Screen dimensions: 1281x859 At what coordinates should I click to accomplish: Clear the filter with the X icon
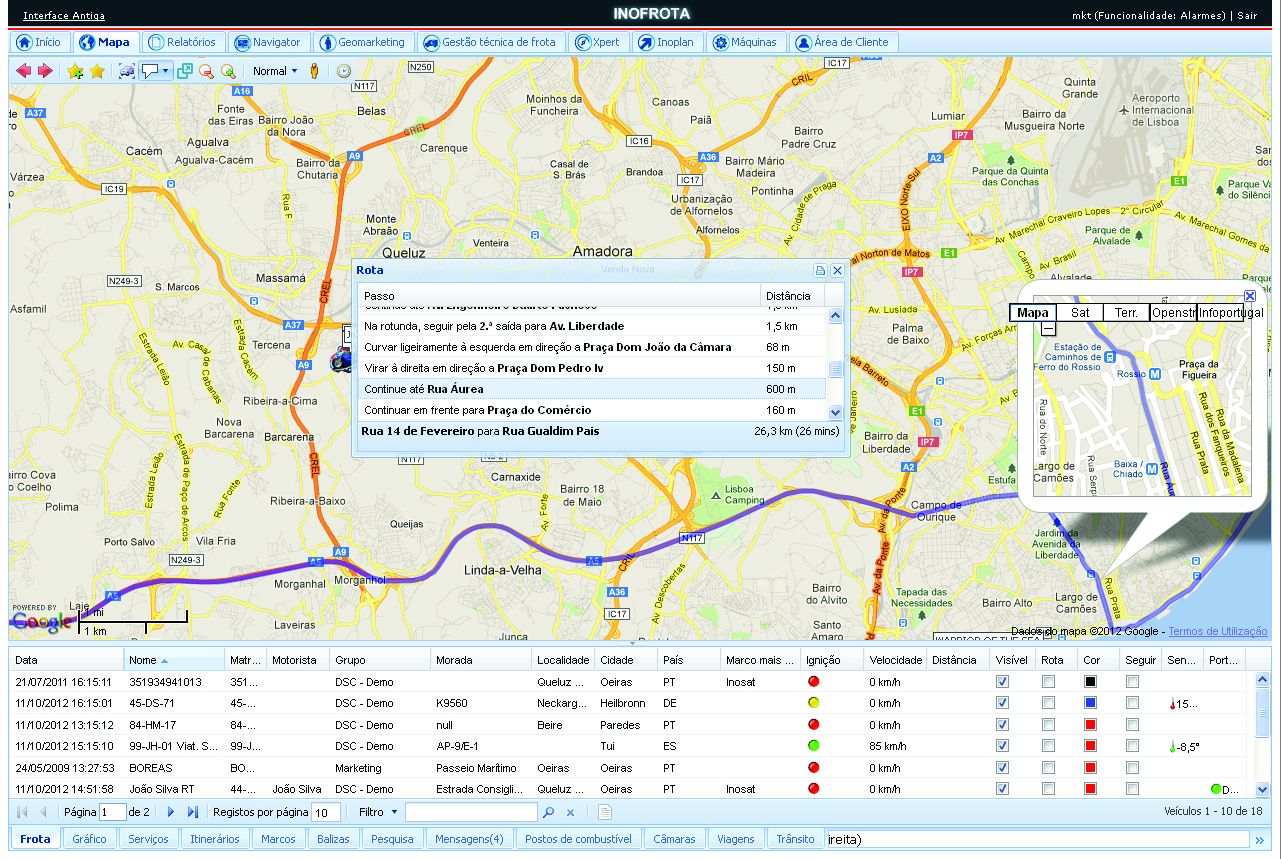[570, 812]
